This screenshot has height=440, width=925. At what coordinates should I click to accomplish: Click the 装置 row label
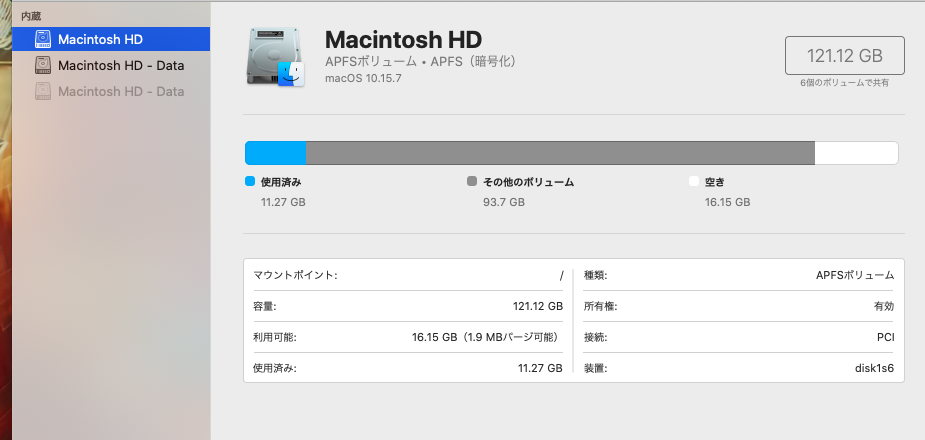(x=595, y=369)
